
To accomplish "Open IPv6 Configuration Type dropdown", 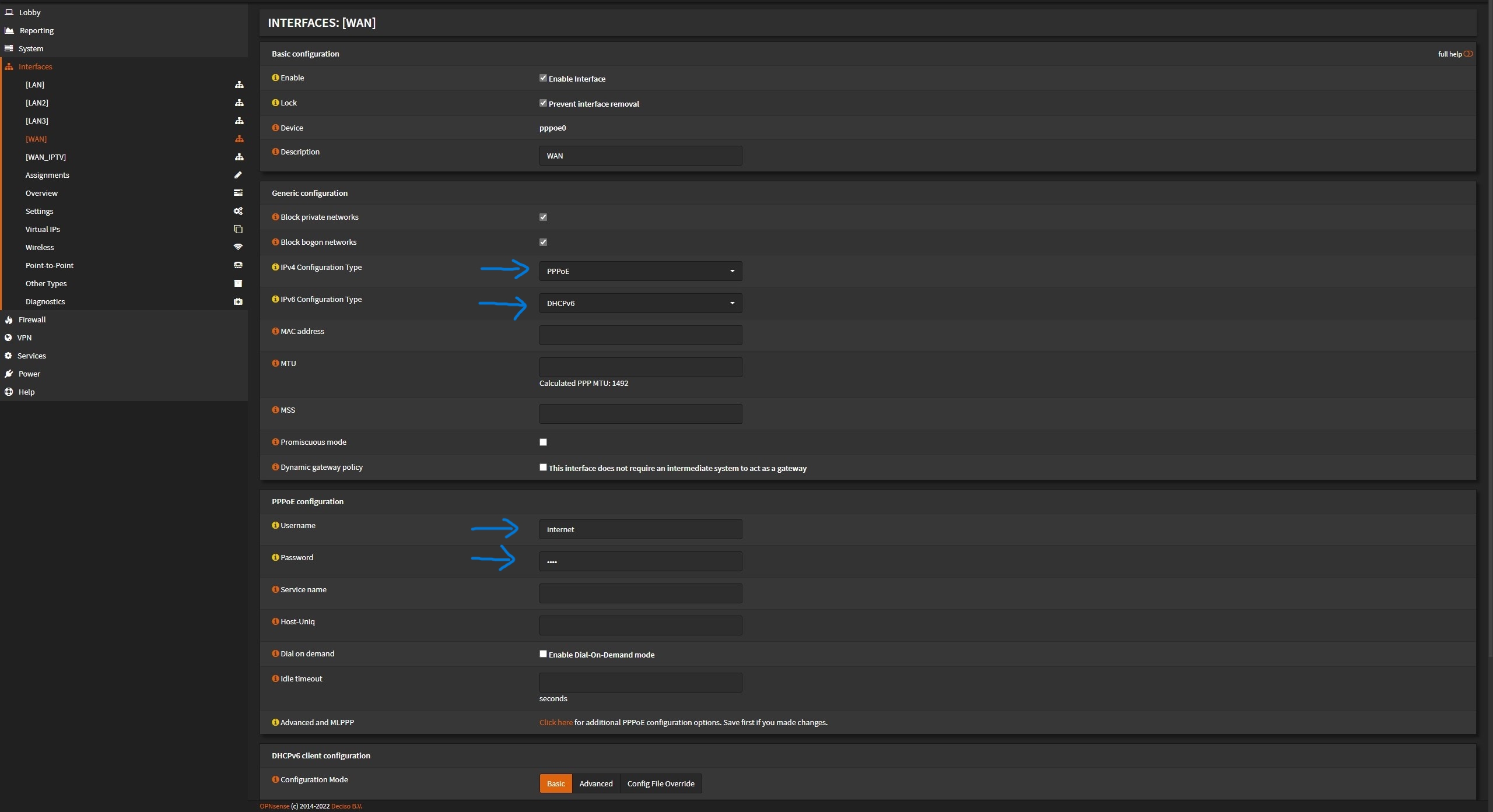I will tap(640, 303).
